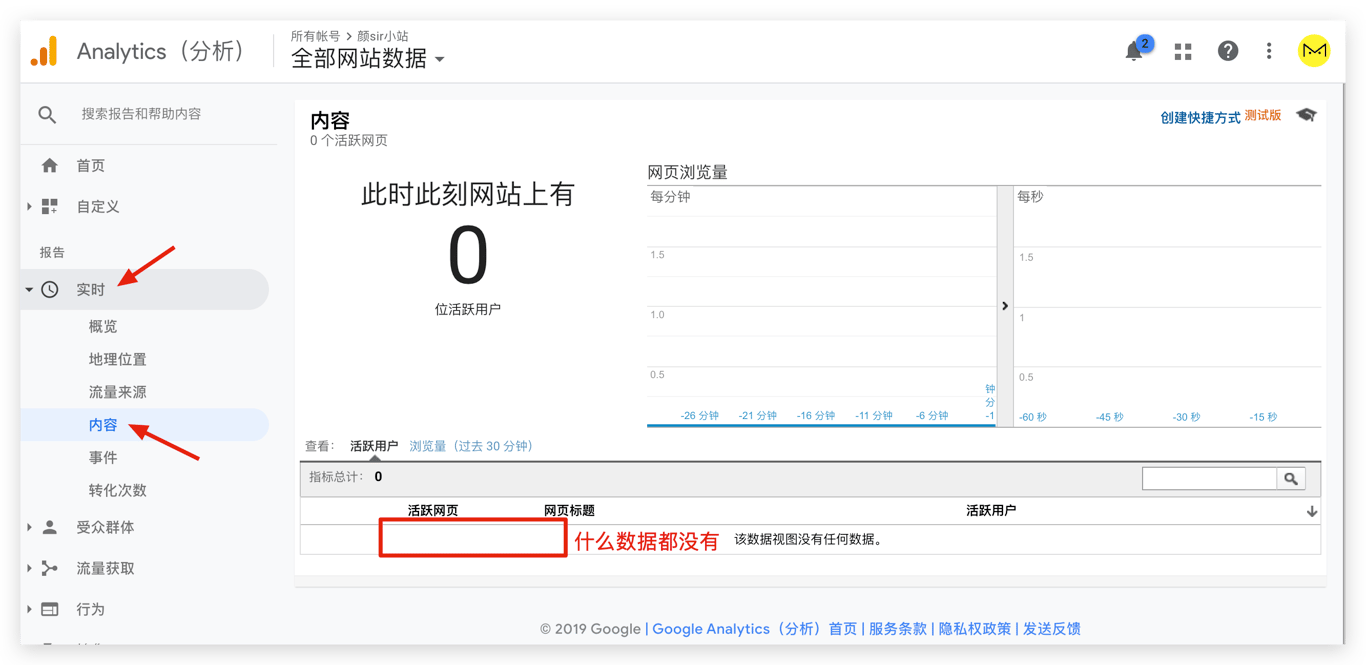Click the 每分钟 chart label
1366x665 pixels.
pos(671,197)
